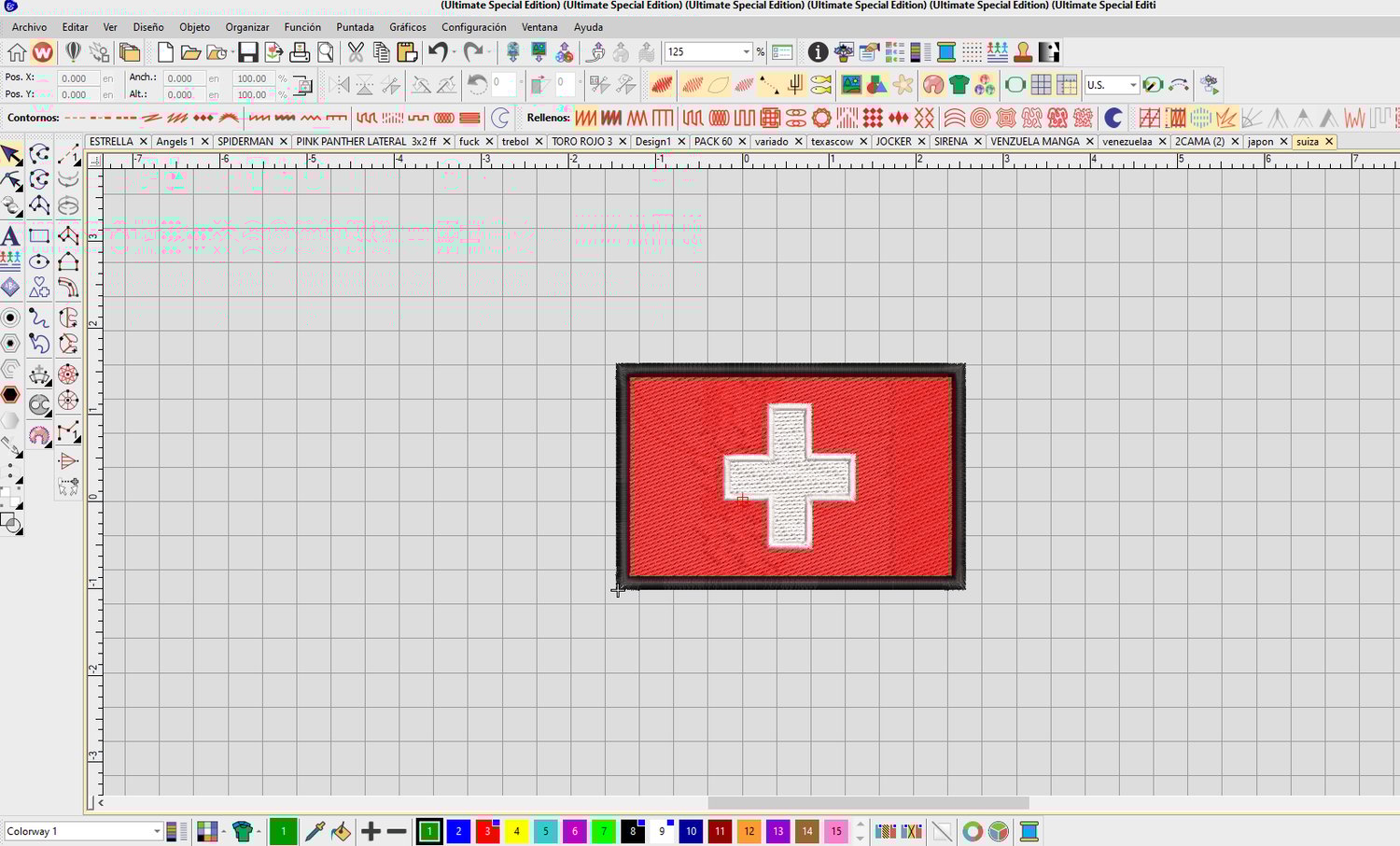This screenshot has width=1400, height=846.
Task: Open the Archivo menu
Action: [x=29, y=27]
